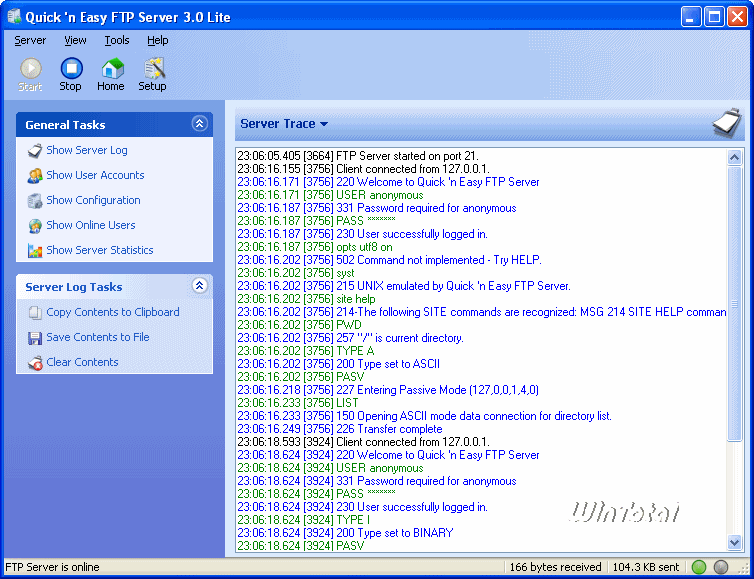Select the '227 Entering Passive Mode' line
Screen dimensions: 754x579
[388, 390]
